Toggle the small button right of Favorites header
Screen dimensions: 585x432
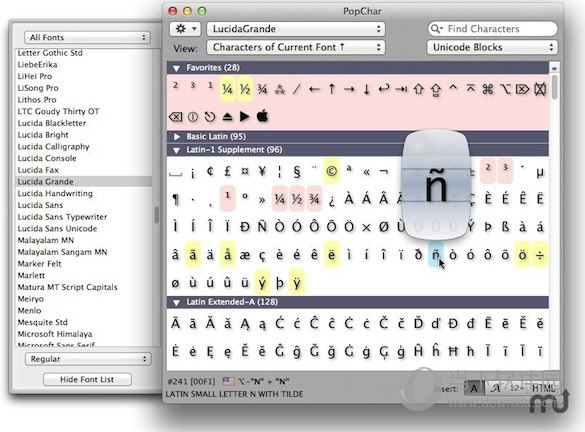pyautogui.click(x=554, y=68)
